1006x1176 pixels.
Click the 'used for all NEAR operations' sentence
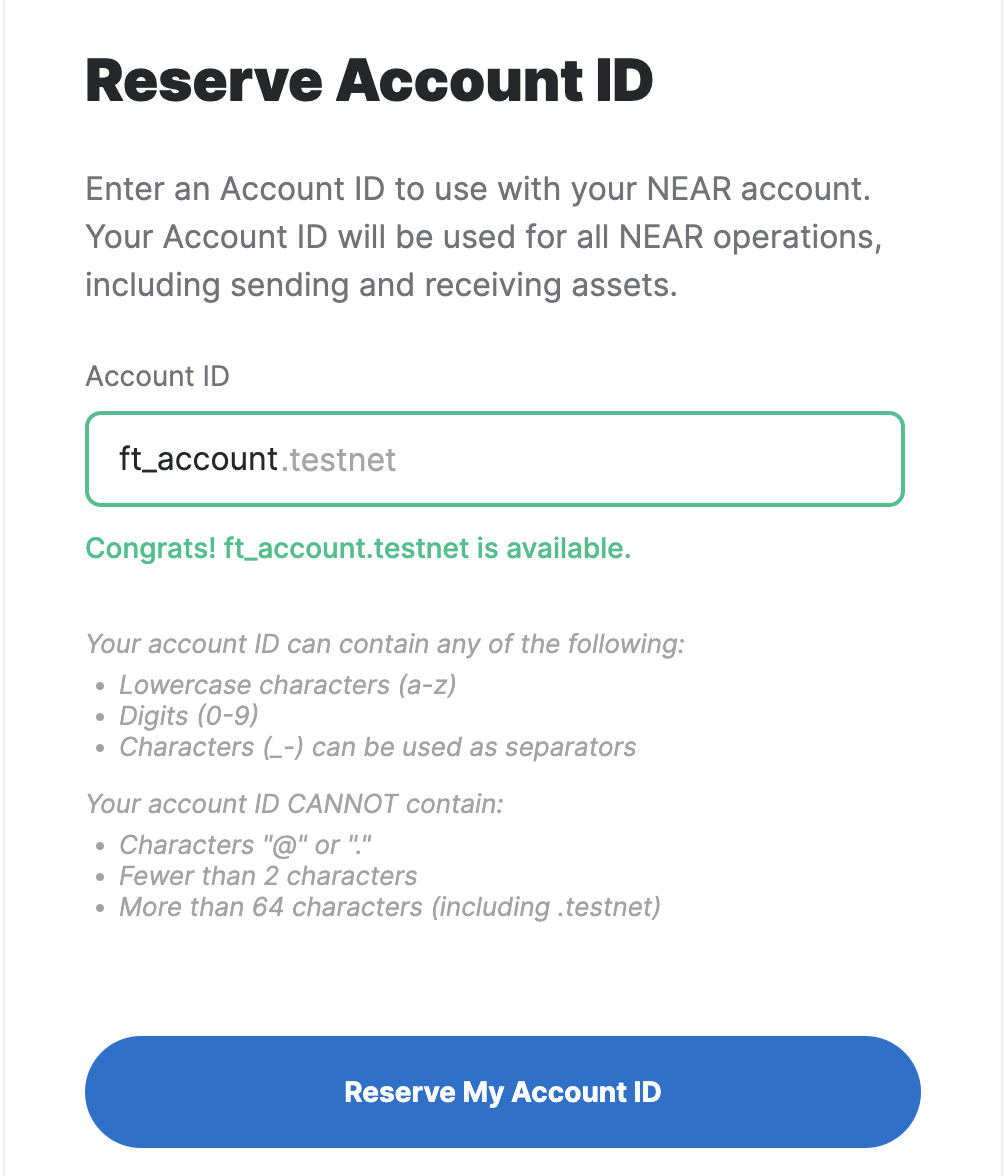tap(484, 237)
